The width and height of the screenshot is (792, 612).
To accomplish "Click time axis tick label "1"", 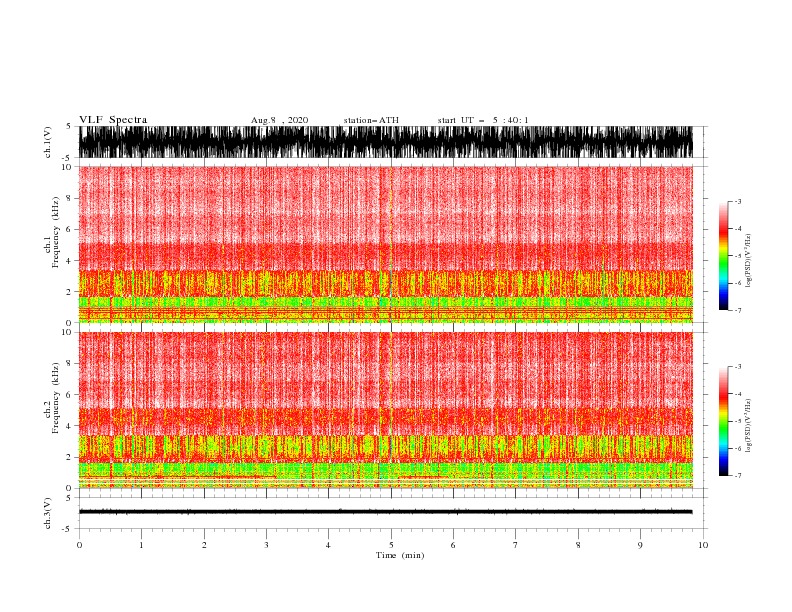I will [142, 545].
